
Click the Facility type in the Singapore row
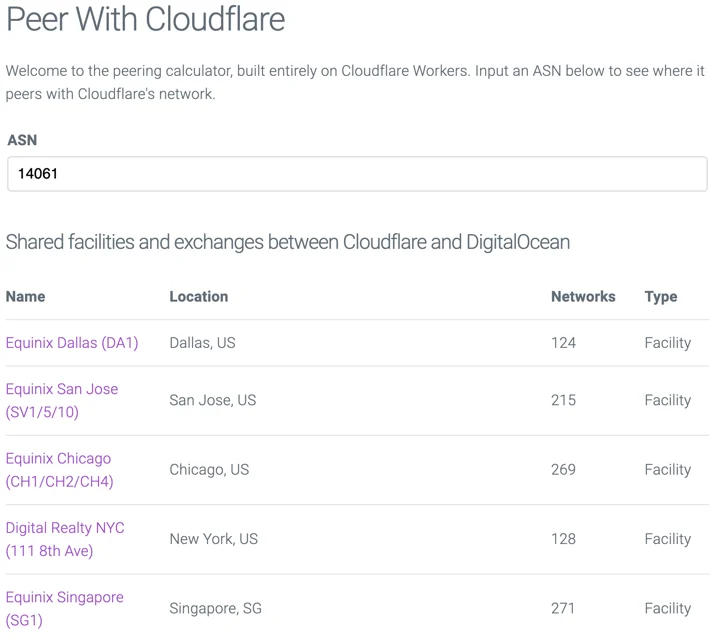tap(668, 608)
